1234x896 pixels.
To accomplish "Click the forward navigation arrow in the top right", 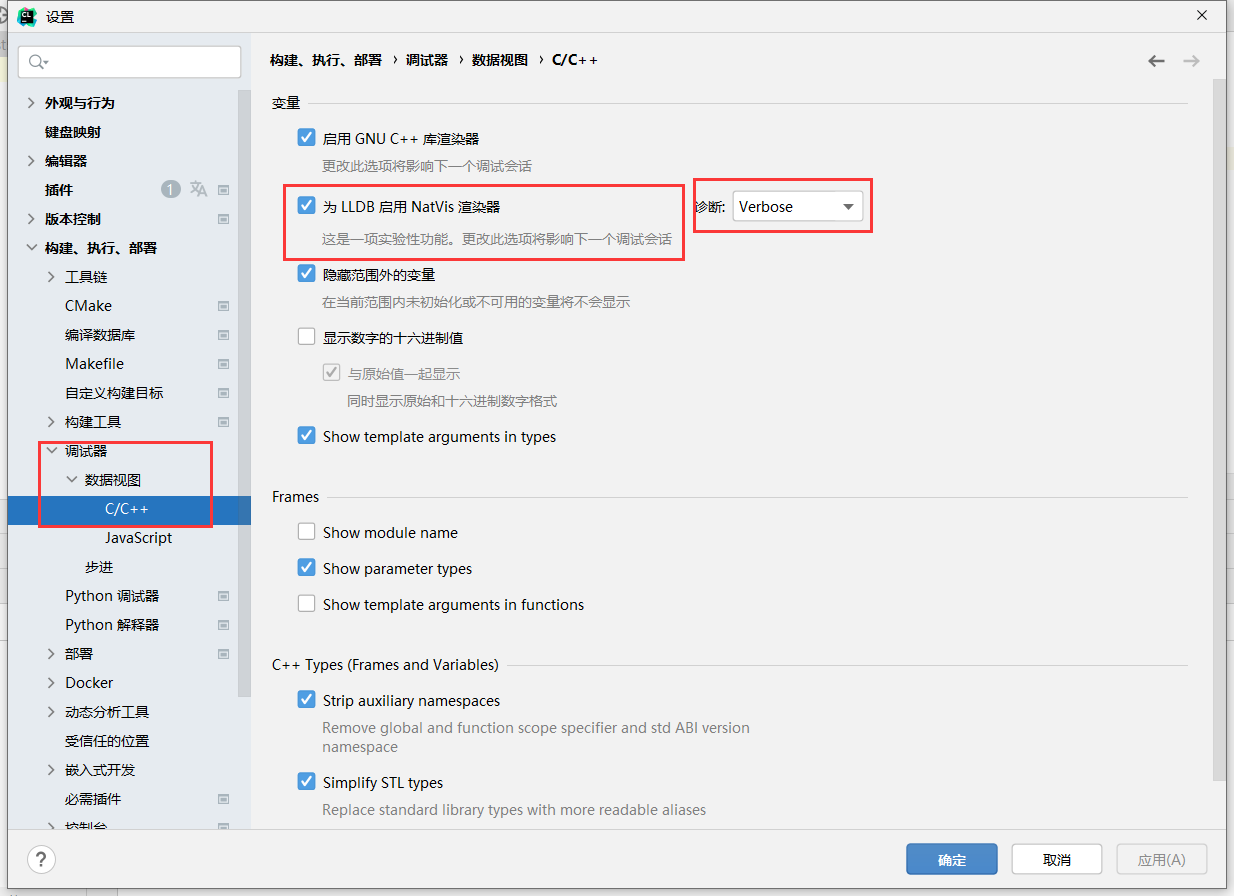I will point(1191,60).
